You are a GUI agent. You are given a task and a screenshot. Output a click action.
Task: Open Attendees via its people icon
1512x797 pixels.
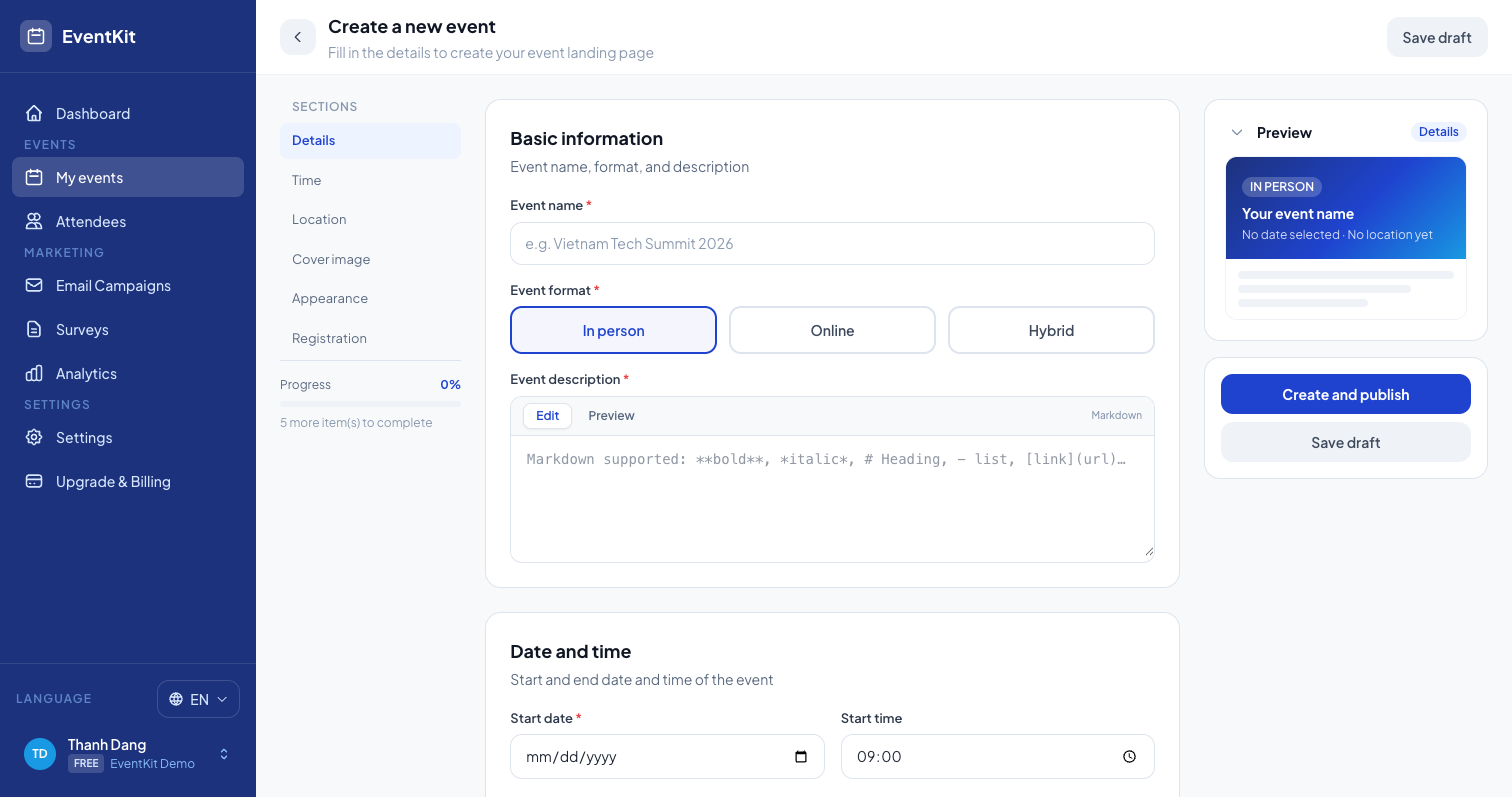tap(34, 221)
